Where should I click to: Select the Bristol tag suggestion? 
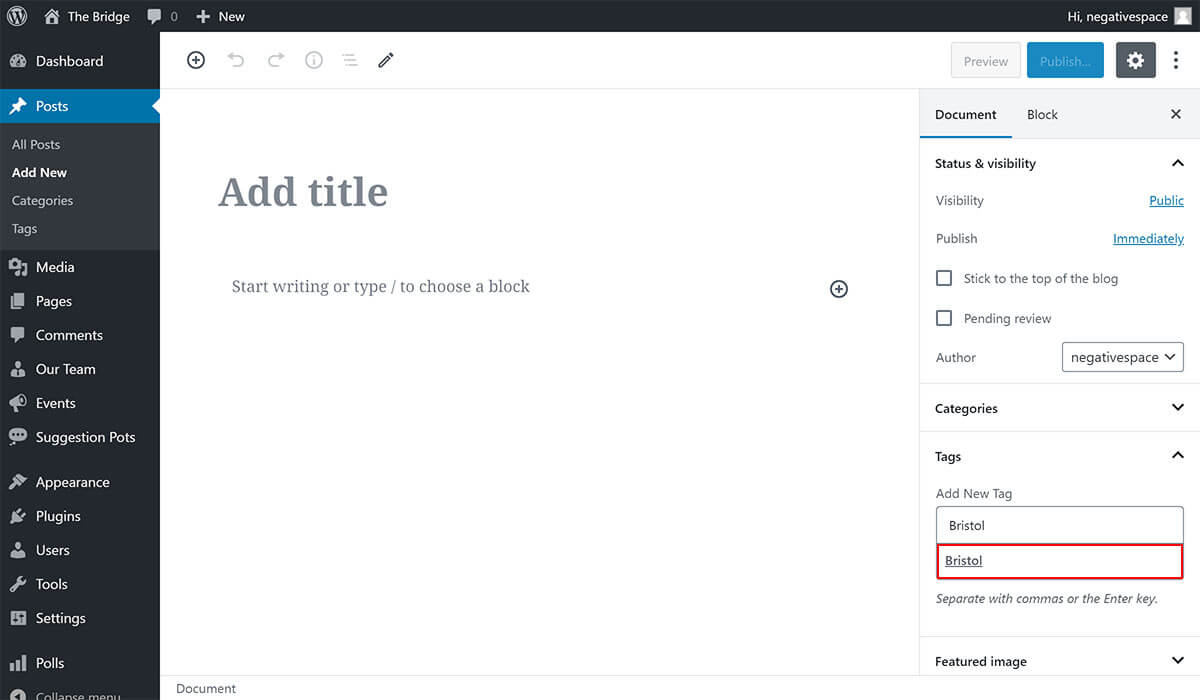(964, 561)
